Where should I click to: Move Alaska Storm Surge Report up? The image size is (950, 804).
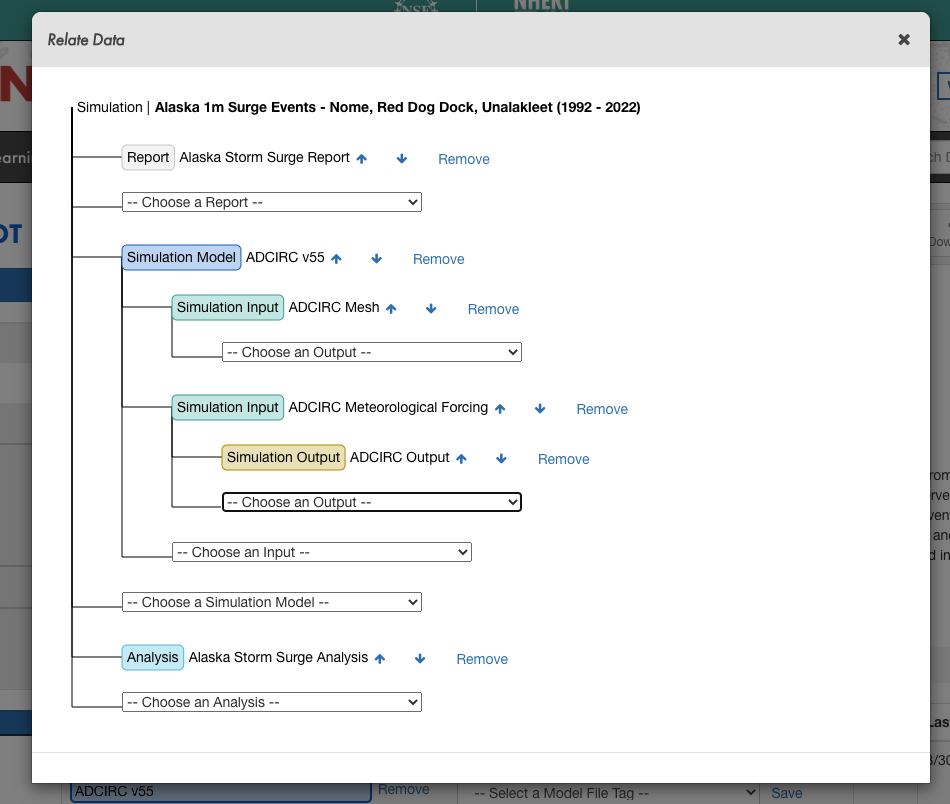pos(361,158)
